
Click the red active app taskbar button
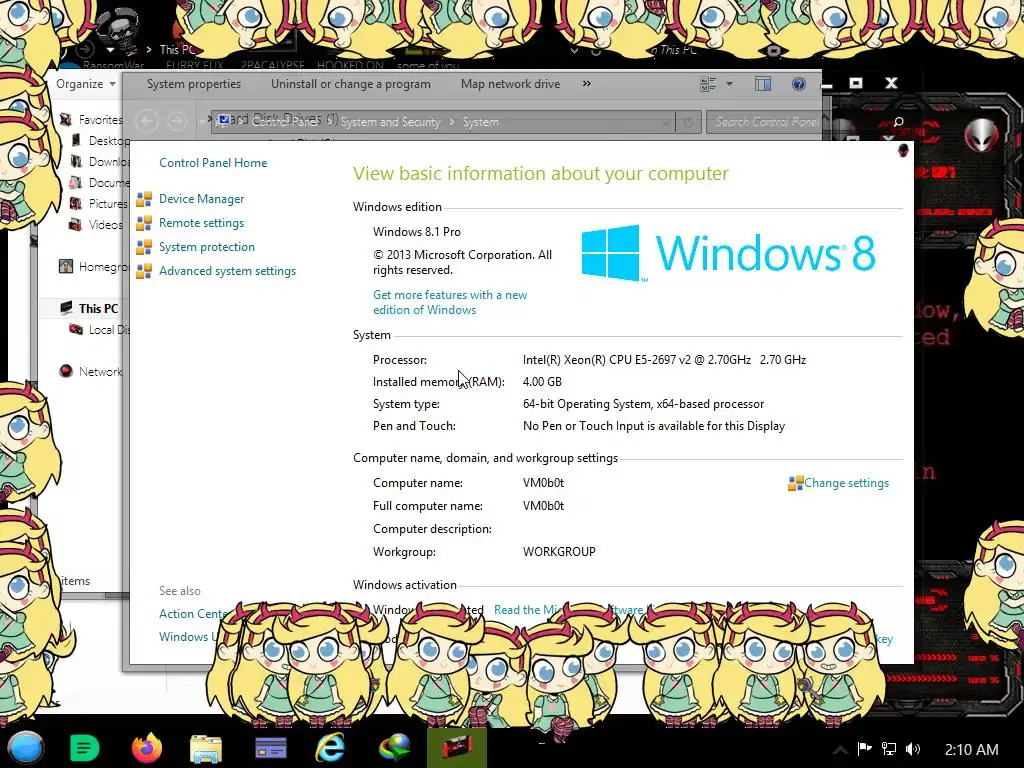(457, 748)
